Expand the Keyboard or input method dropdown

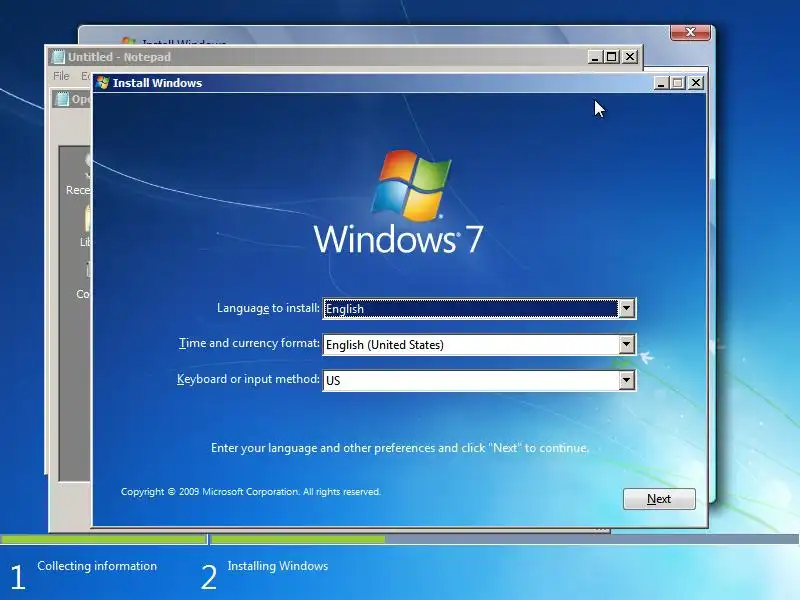coord(627,380)
